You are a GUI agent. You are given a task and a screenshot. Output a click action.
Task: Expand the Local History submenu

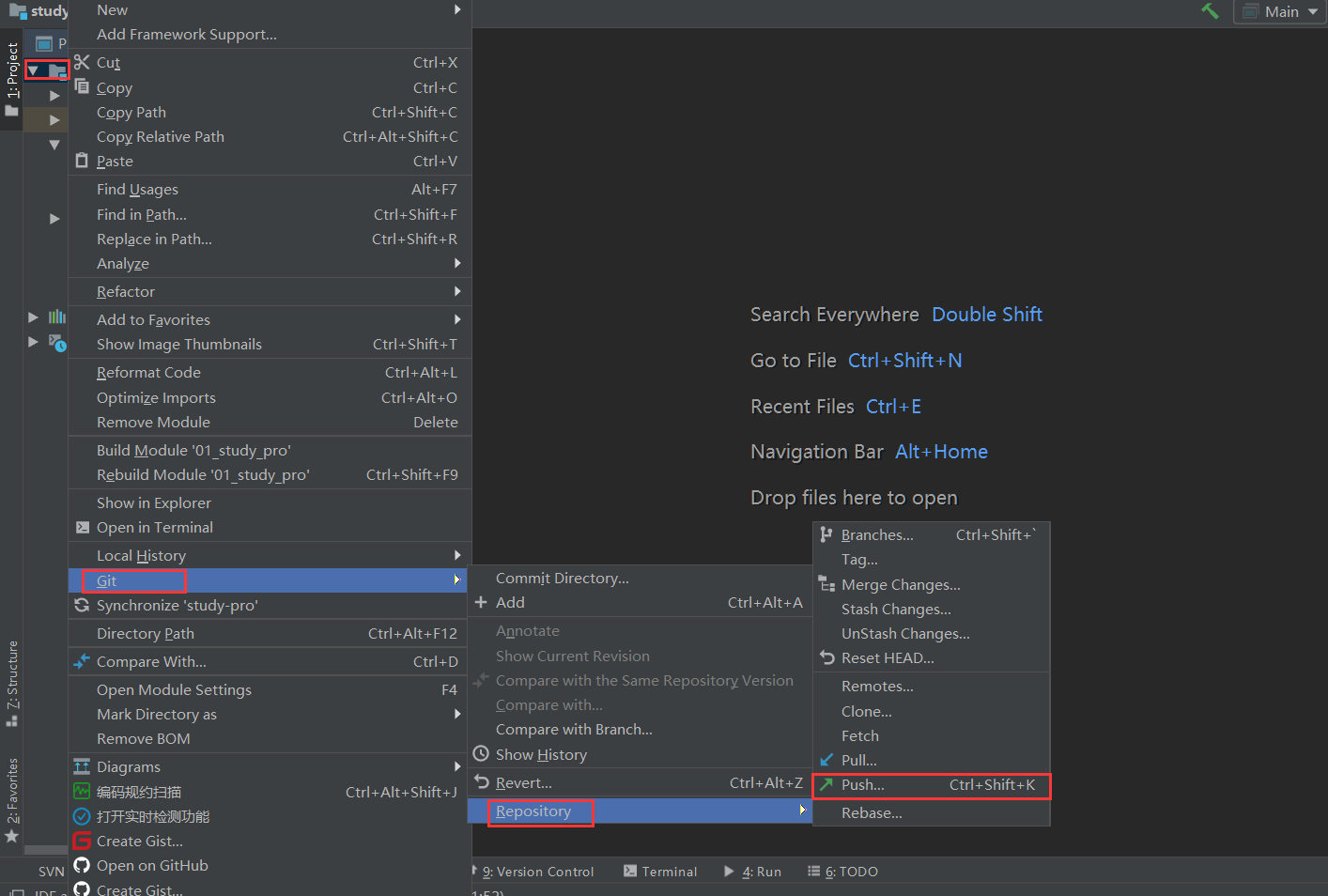(270, 555)
